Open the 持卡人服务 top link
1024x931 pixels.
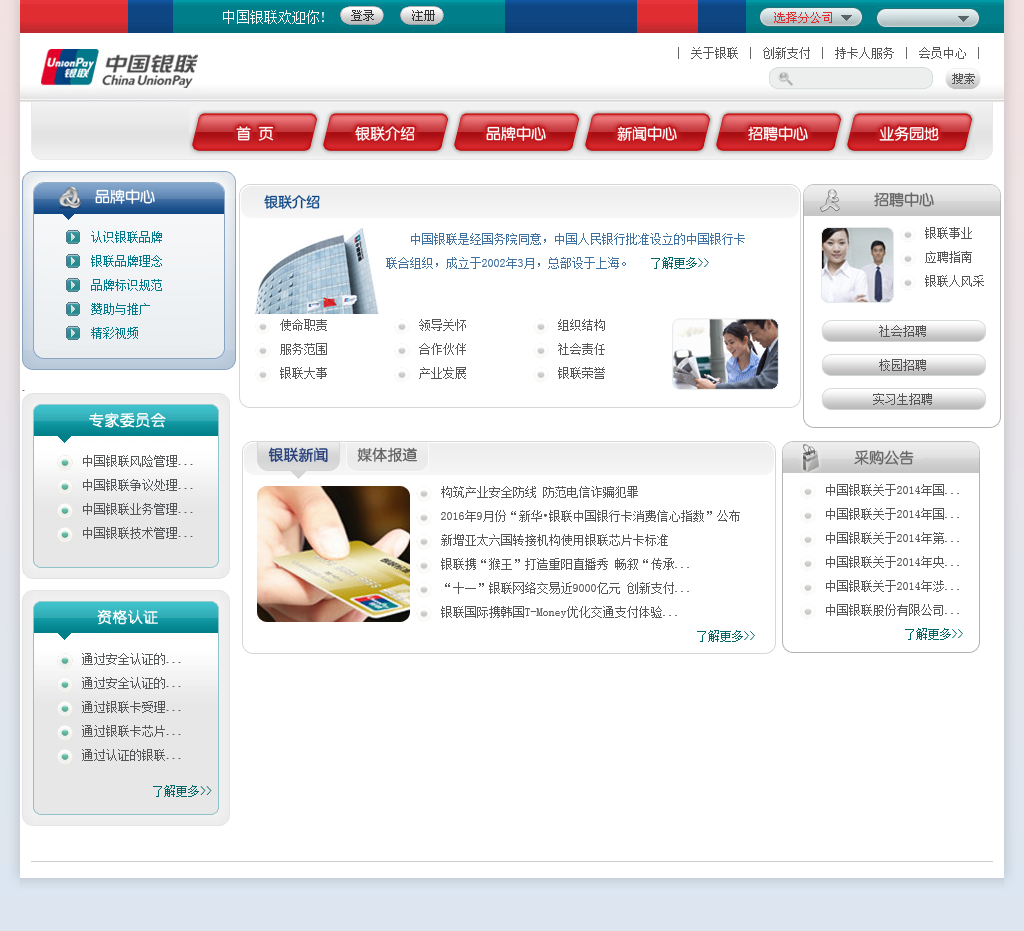864,54
